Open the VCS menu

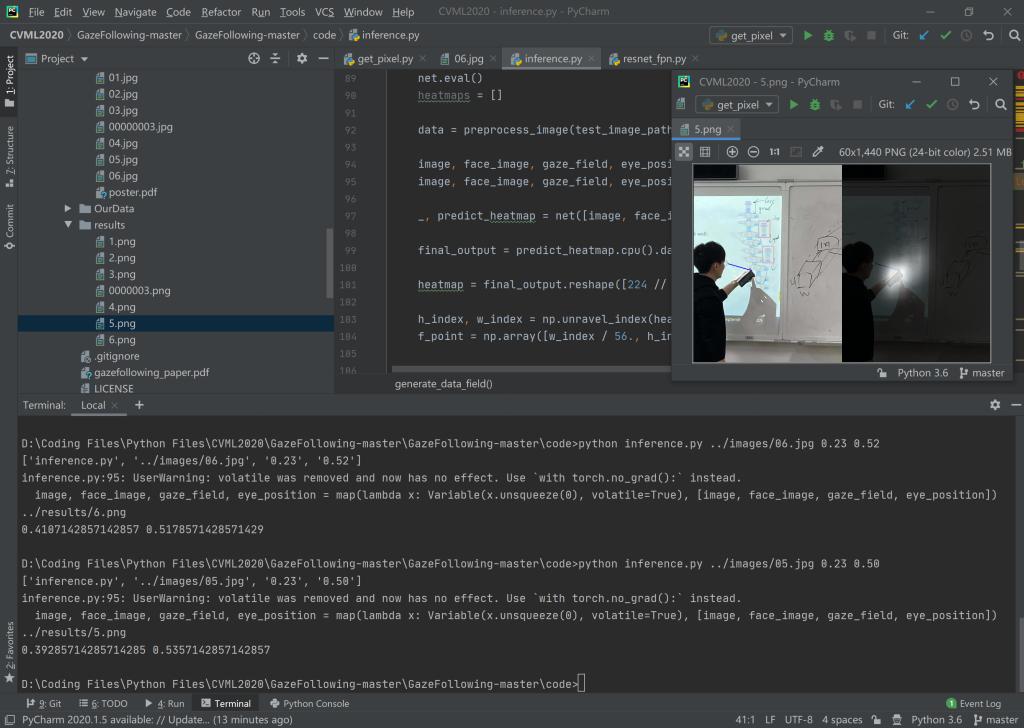click(324, 12)
